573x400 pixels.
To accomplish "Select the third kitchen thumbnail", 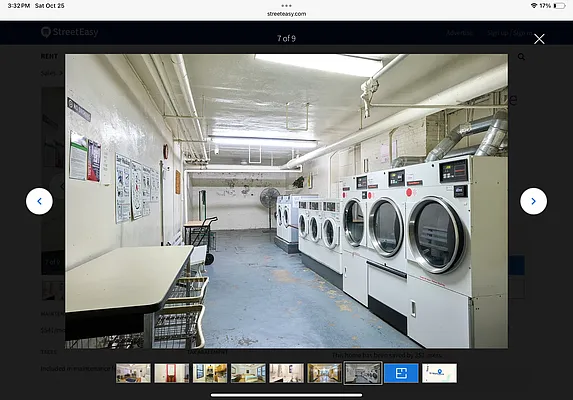I will pyautogui.click(x=210, y=373).
